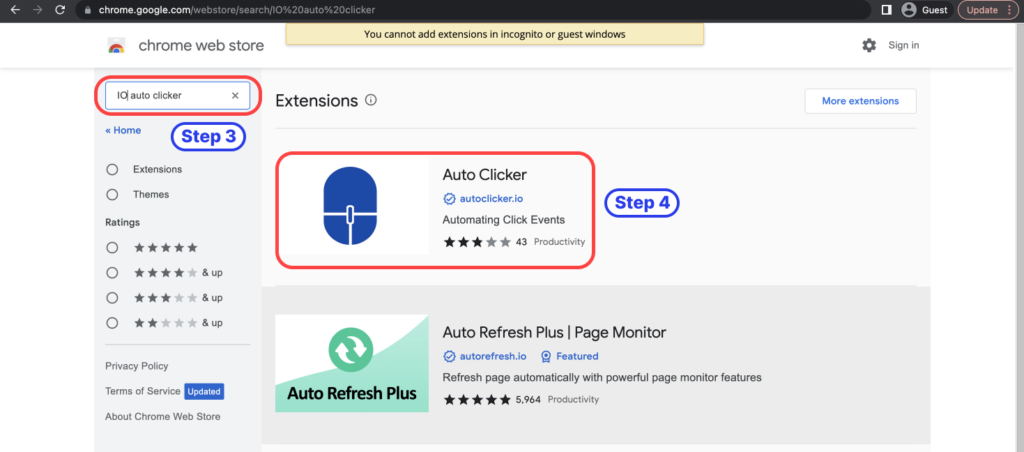Viewport: 1024px width, 452px height.
Task: Click the Auto Clicker extension title
Action: [485, 174]
